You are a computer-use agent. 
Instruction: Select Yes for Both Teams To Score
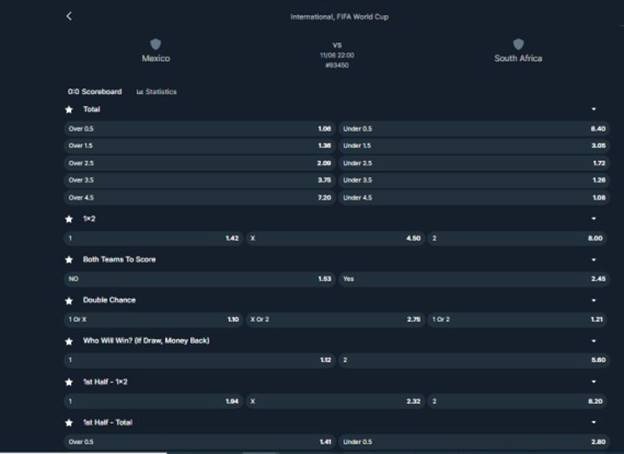pos(474,279)
